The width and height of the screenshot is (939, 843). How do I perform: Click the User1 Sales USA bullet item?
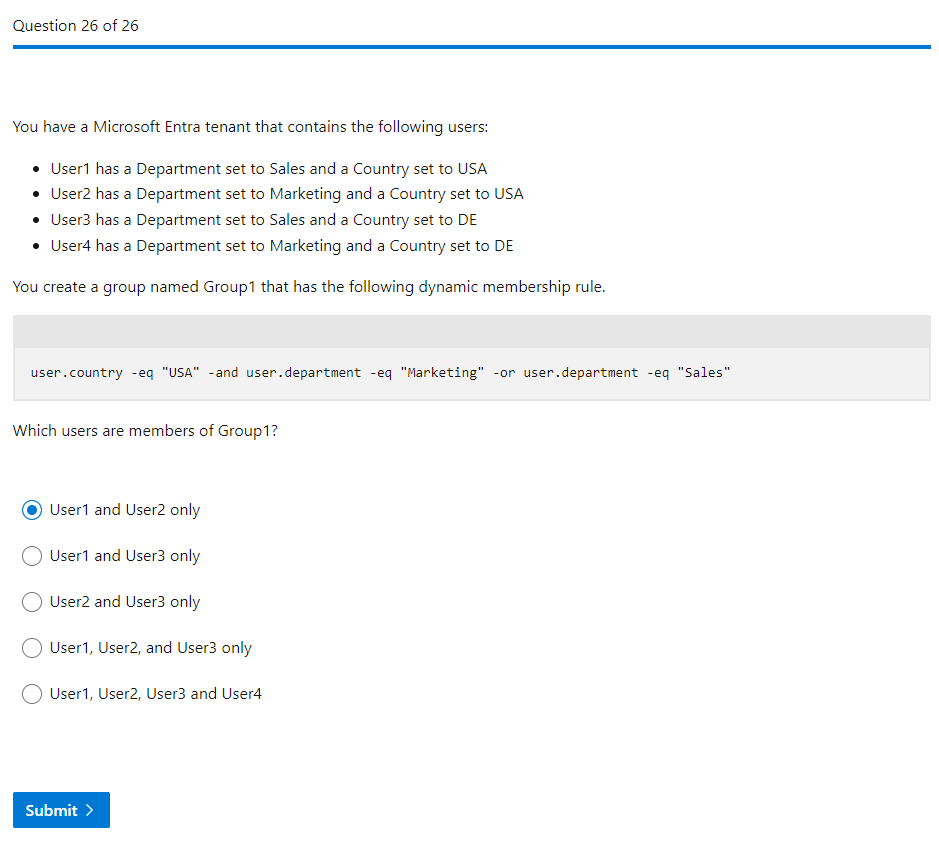point(268,168)
